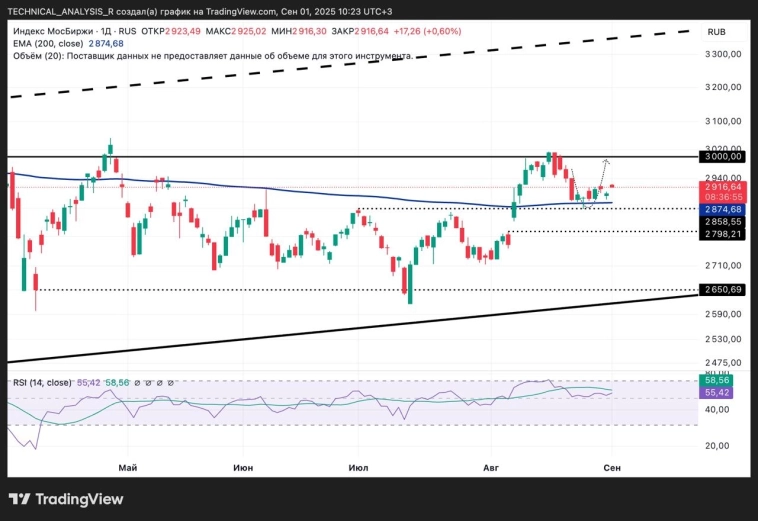
Task: Click the bar countdown timer 08:36:55
Action: [x=723, y=197]
